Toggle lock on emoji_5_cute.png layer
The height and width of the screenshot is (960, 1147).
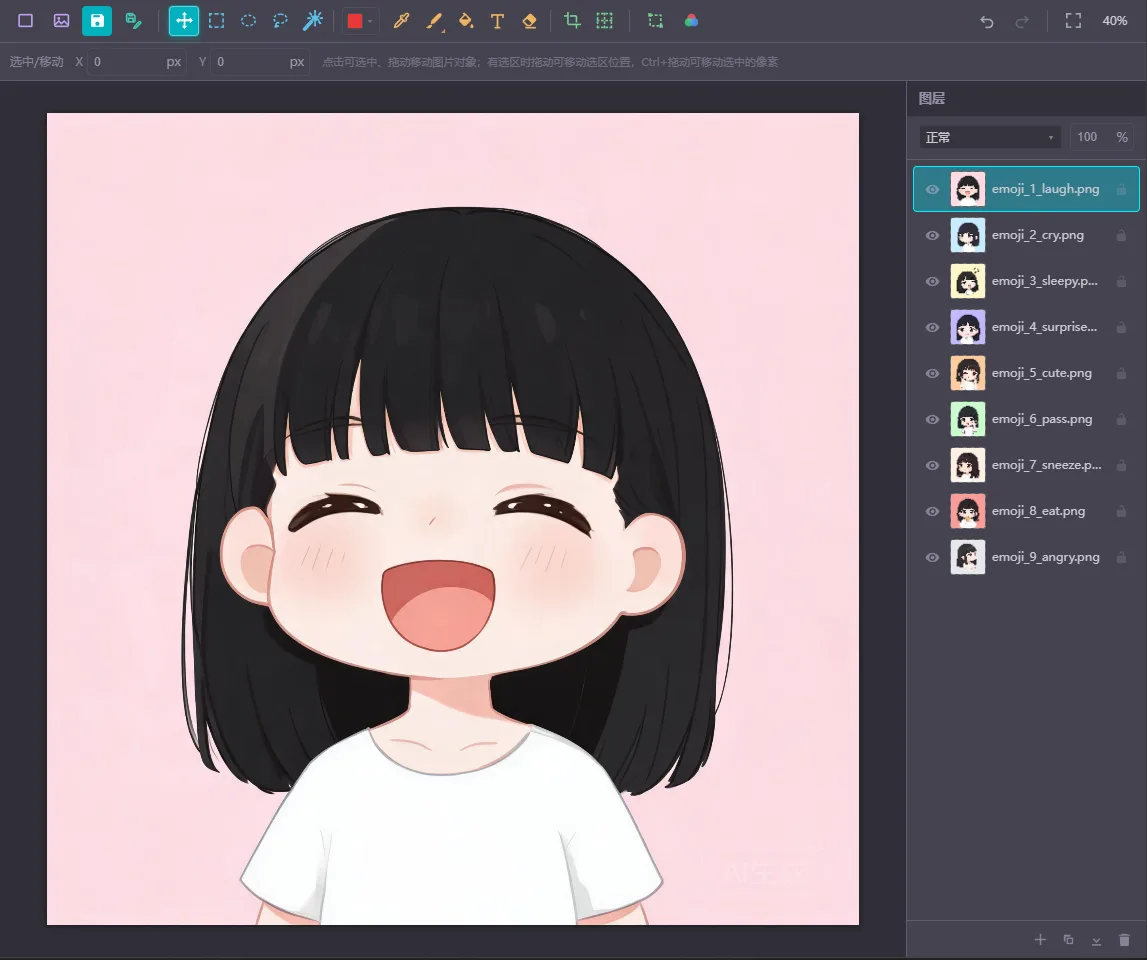1121,373
